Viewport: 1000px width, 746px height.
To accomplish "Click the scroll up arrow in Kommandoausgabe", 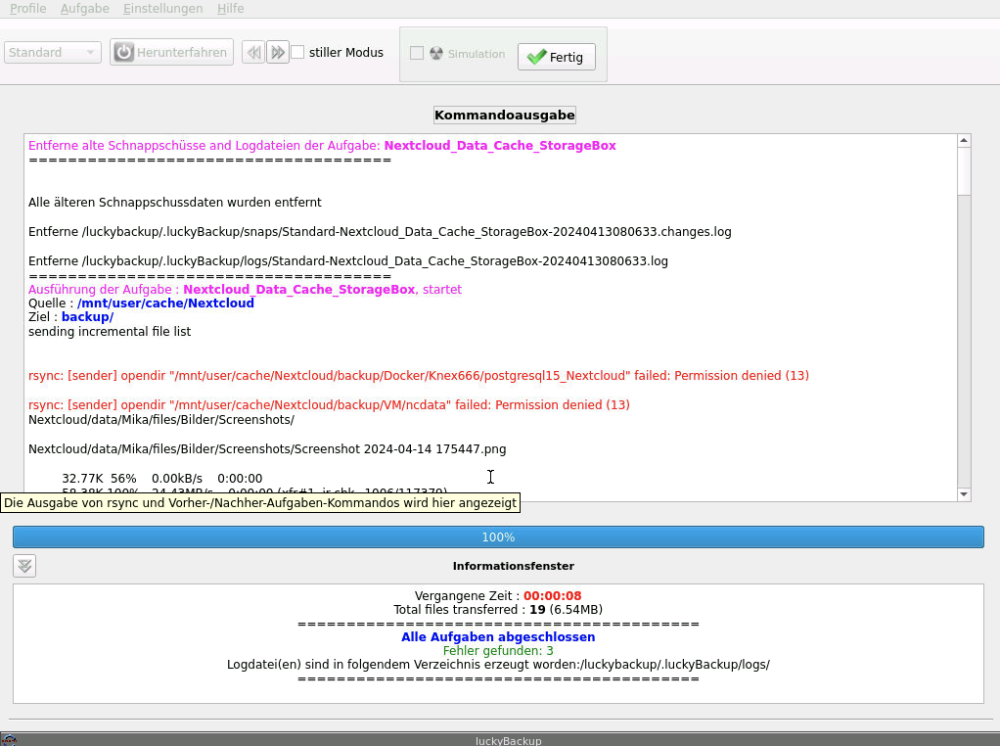I will (x=964, y=140).
